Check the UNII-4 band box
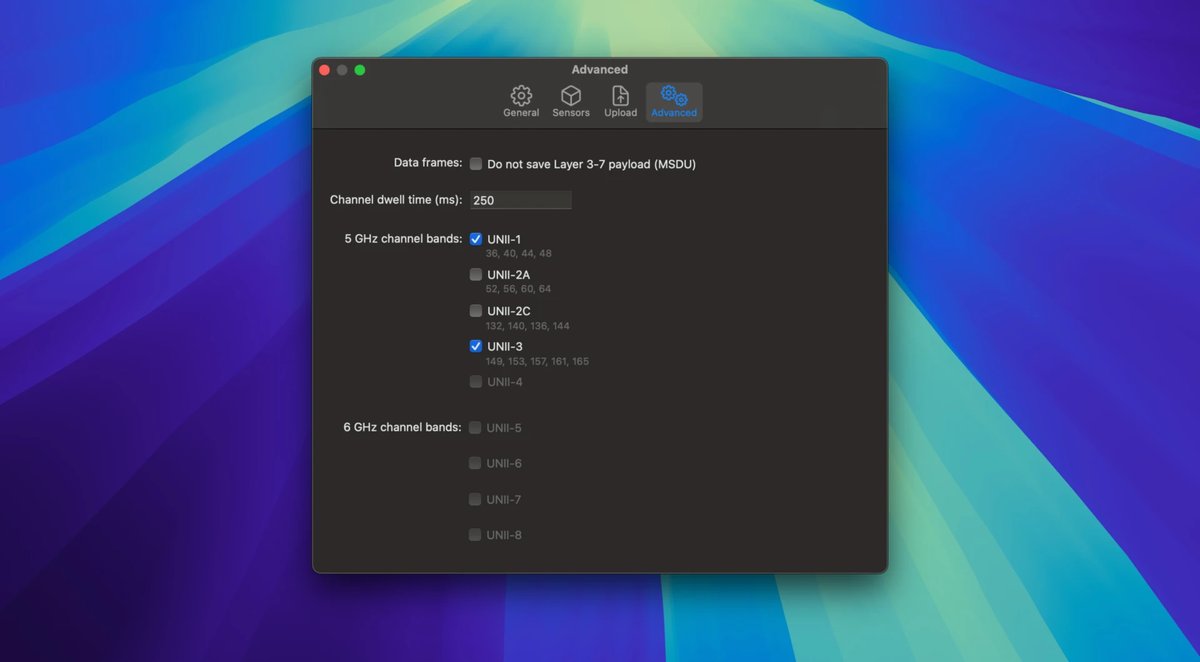The height and width of the screenshot is (662, 1200). coord(476,382)
